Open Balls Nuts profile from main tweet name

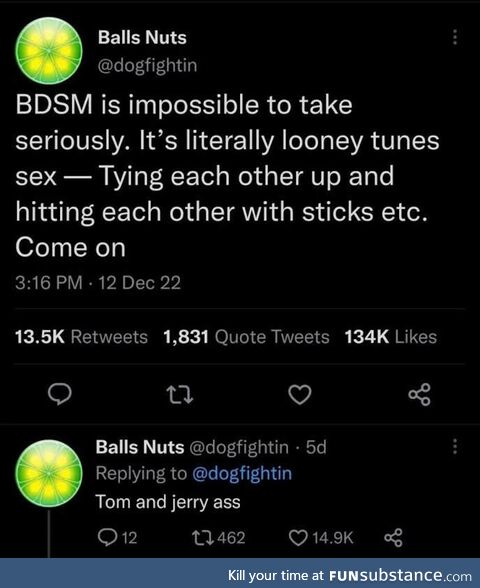[142, 38]
